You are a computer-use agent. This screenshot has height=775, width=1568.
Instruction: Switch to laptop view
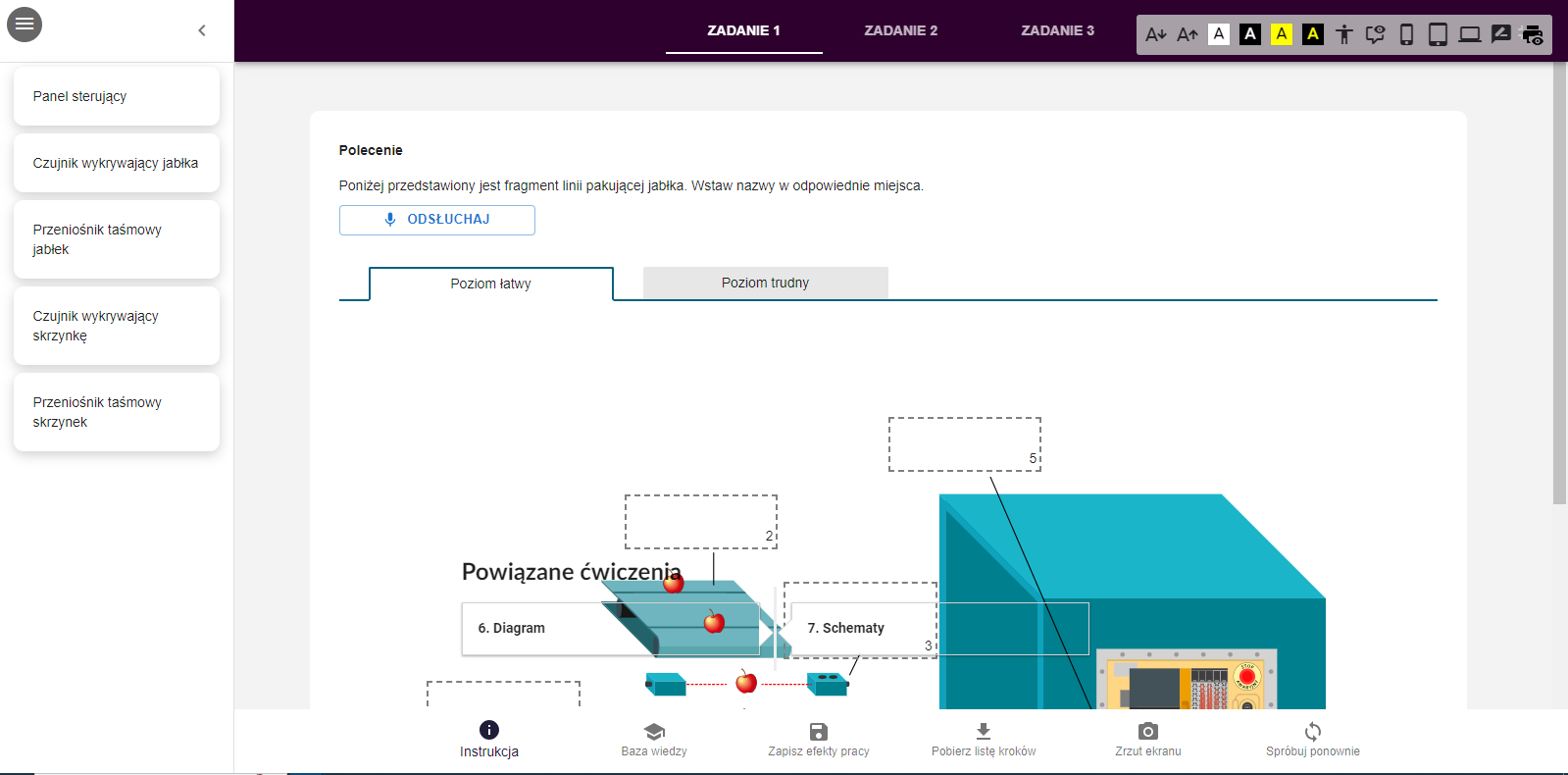[x=1469, y=34]
